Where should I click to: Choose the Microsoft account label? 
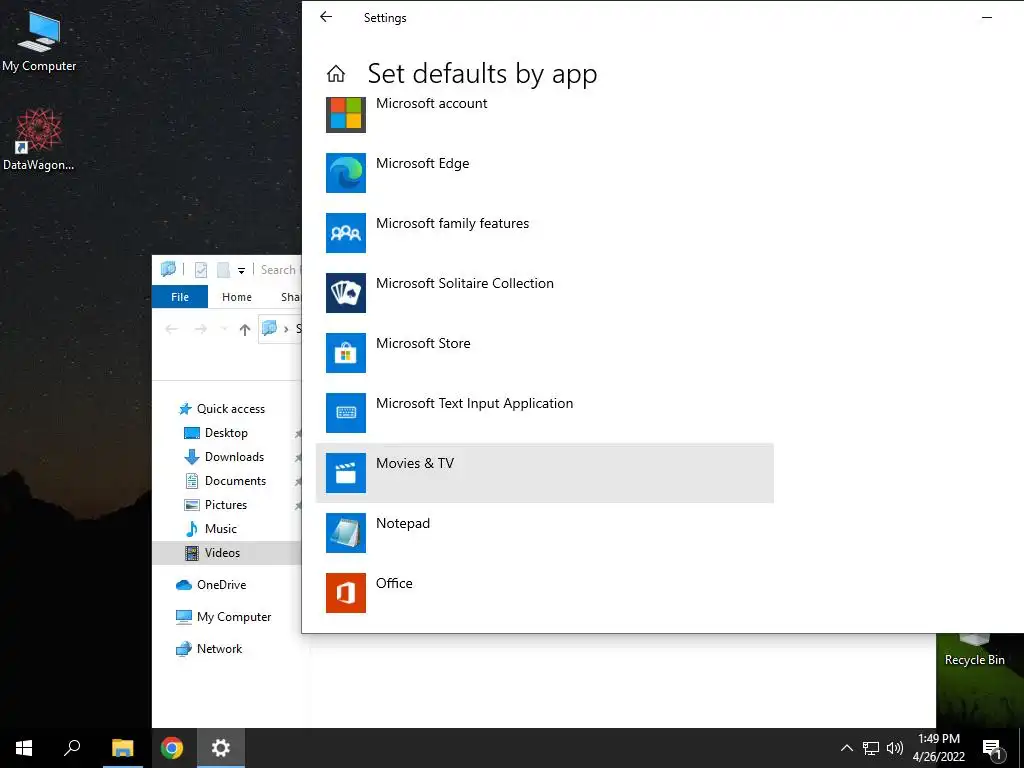tap(432, 103)
